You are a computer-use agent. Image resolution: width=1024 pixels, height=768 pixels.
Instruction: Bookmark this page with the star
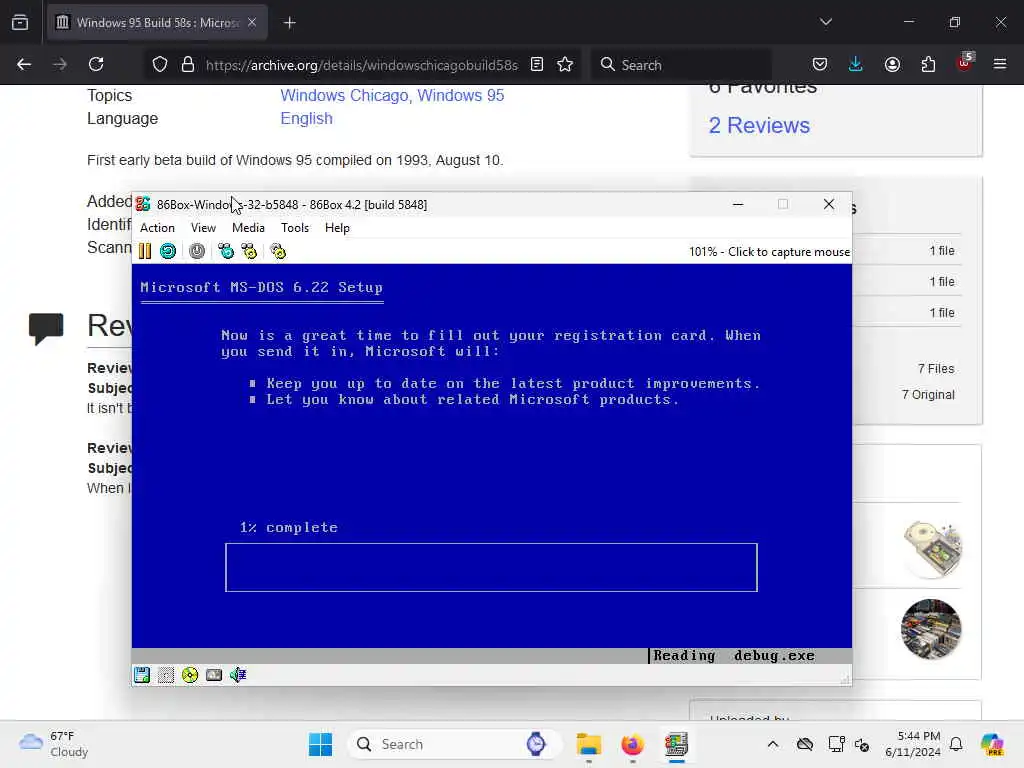(565, 65)
